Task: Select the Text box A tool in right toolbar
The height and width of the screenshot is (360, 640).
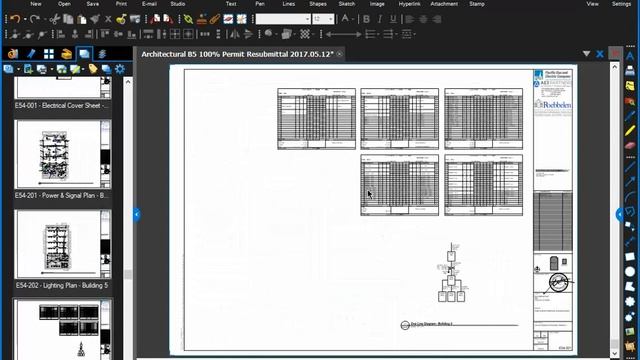Action: click(630, 56)
